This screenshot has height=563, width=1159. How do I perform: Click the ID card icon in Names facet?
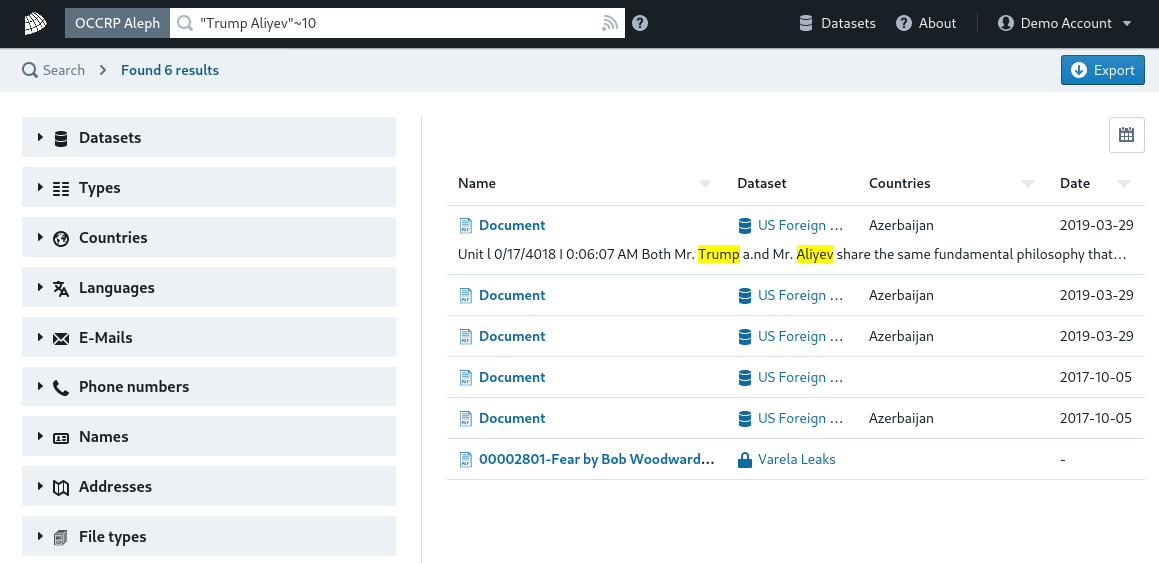(61, 437)
